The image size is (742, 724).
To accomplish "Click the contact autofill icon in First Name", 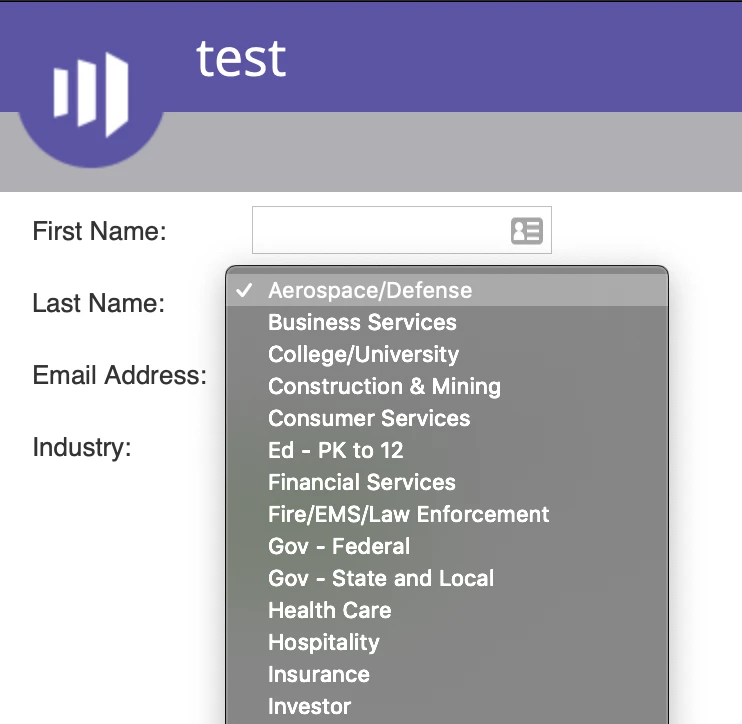I will (x=526, y=231).
